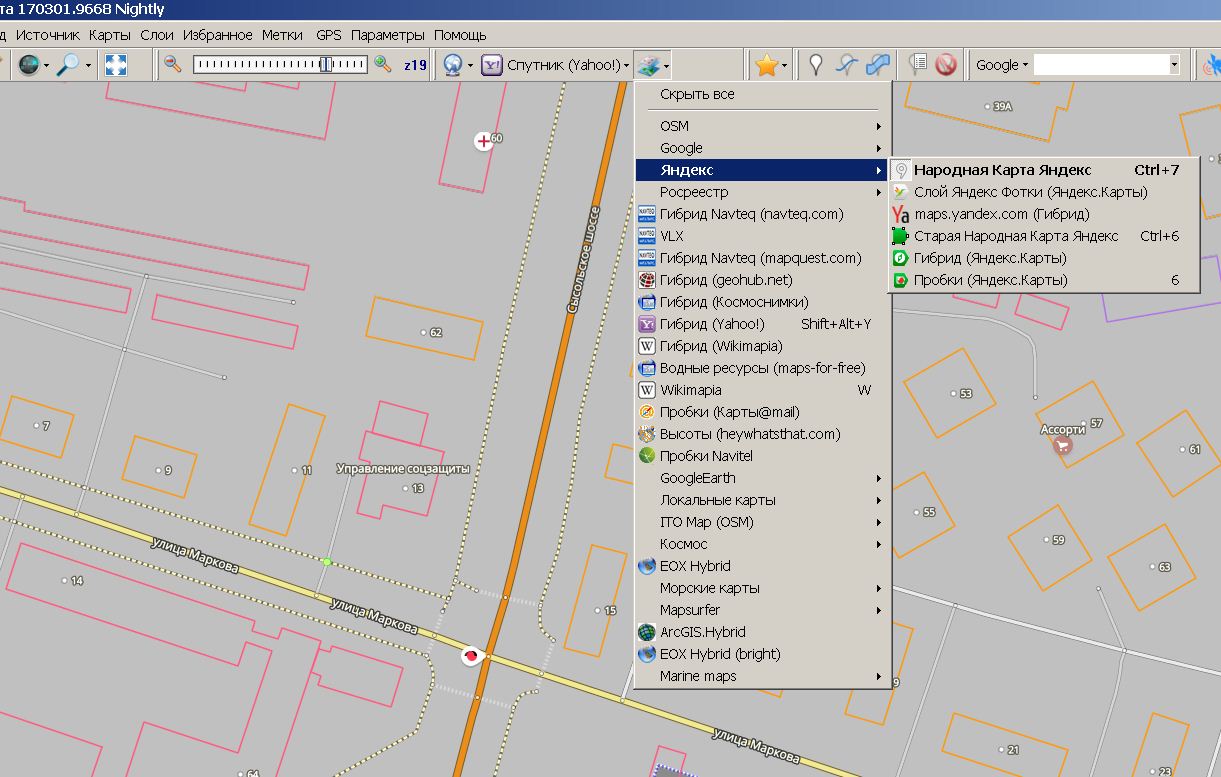The width and height of the screenshot is (1221, 777).
Task: Enable the Гибрид (Yahoo!) layer
Action: click(711, 324)
